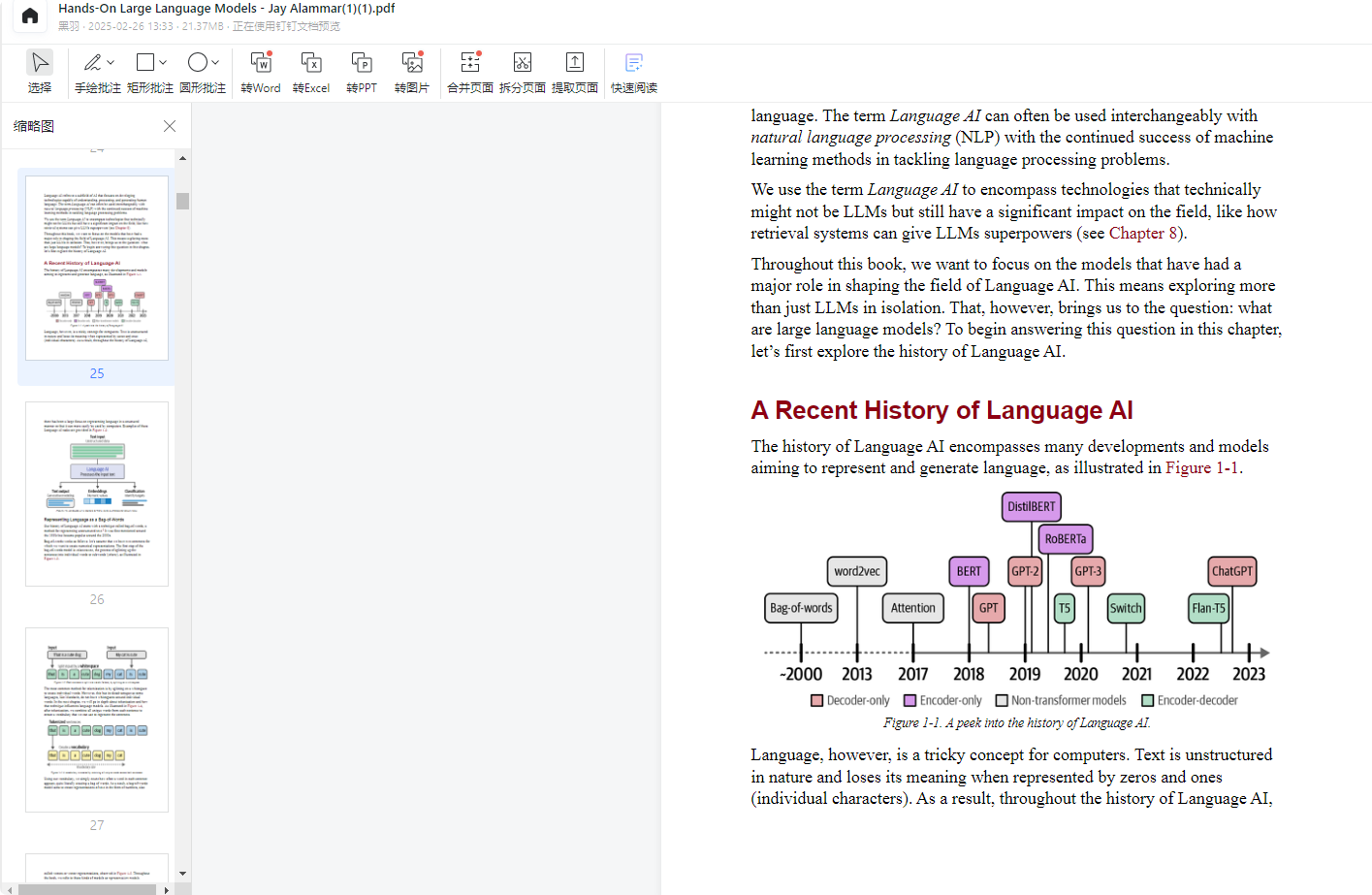Click the Attention box in the figure

pos(913,608)
